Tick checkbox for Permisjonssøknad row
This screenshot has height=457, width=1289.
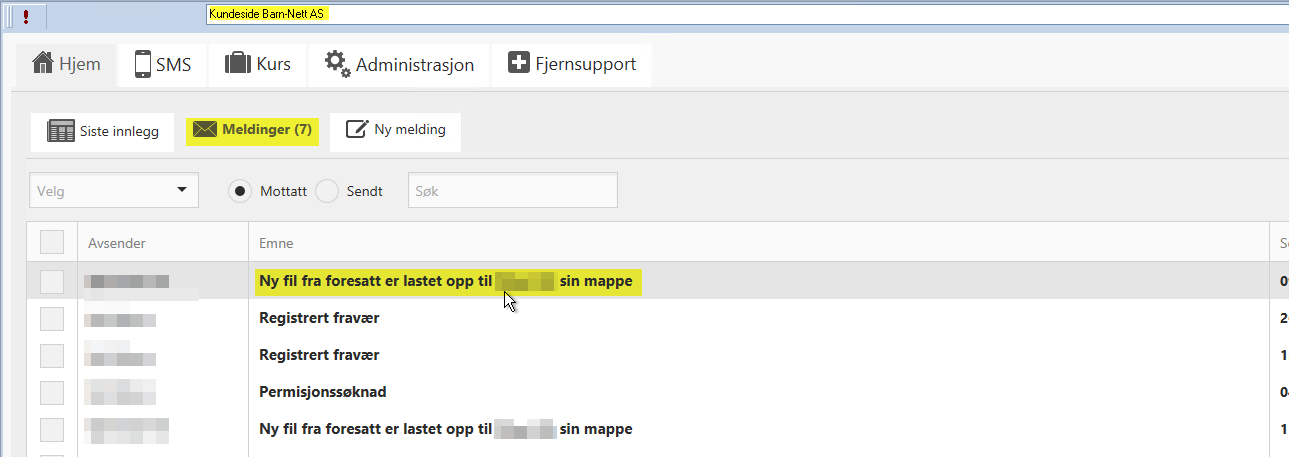[52, 392]
